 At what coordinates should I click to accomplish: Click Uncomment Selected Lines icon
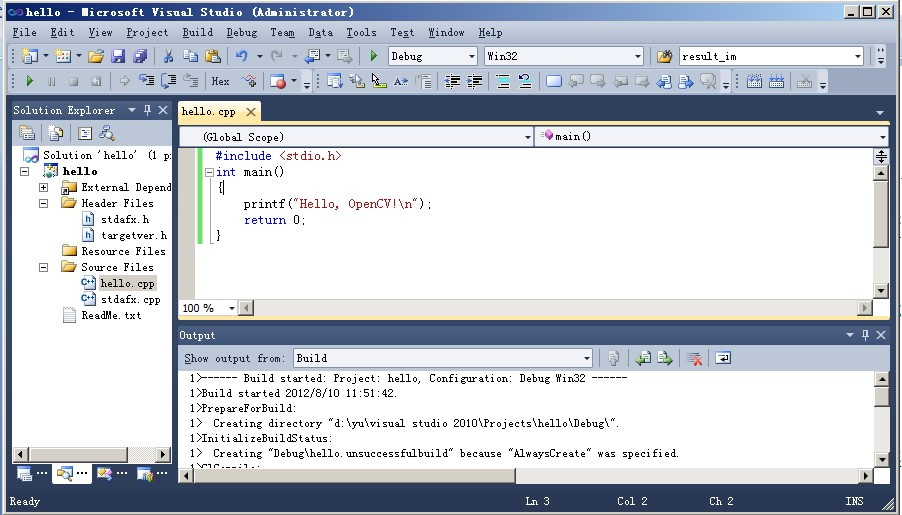click(x=525, y=81)
